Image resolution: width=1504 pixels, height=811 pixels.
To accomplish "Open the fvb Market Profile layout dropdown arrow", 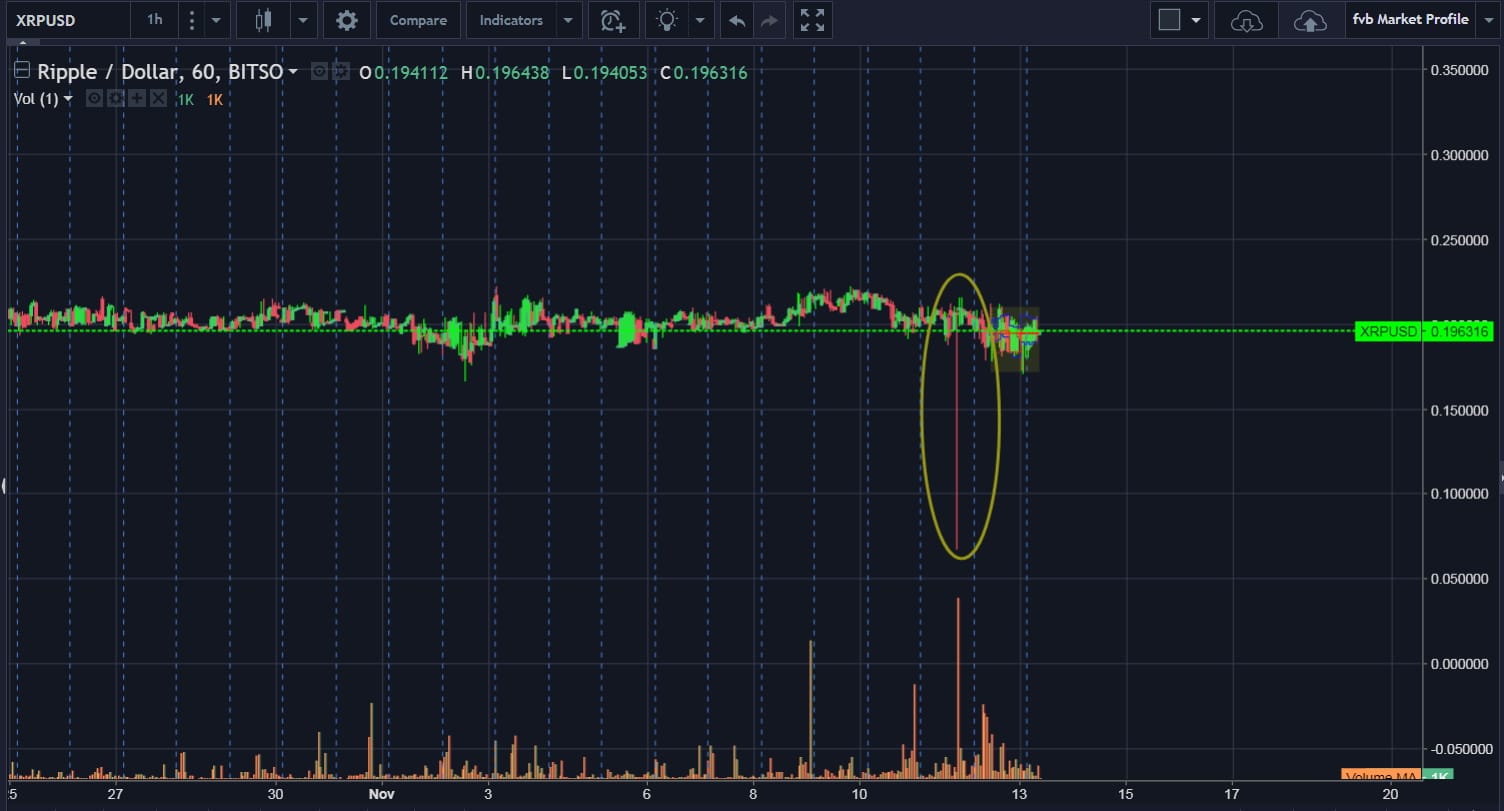I will tap(1487, 20).
